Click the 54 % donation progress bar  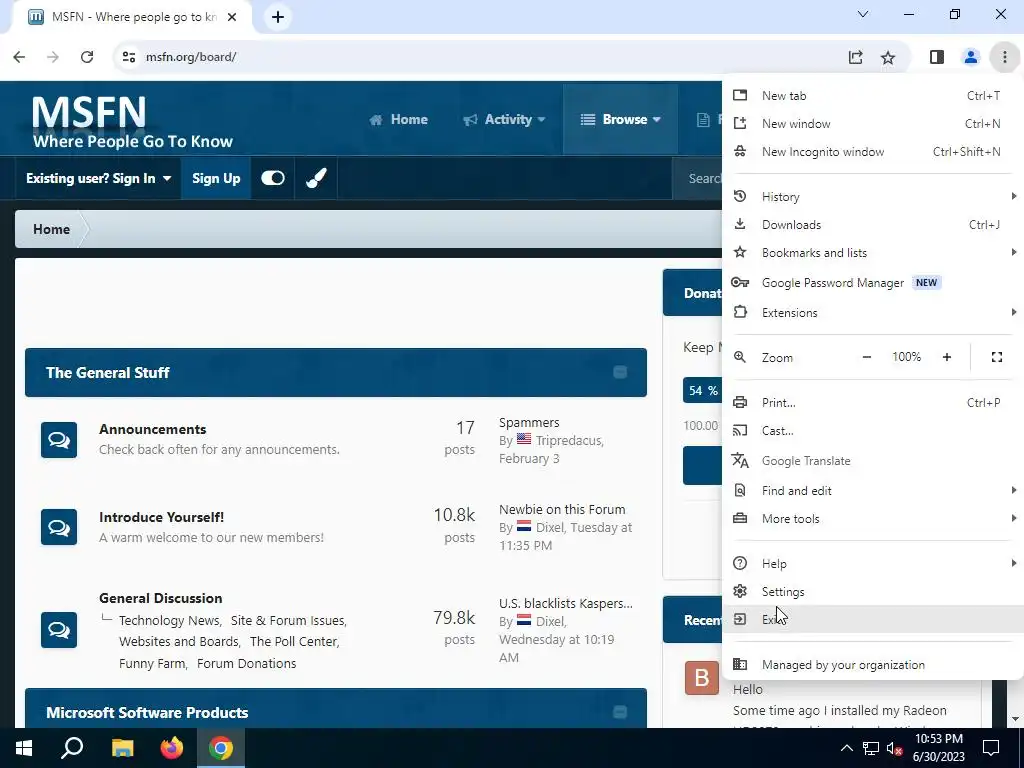pyautogui.click(x=702, y=391)
